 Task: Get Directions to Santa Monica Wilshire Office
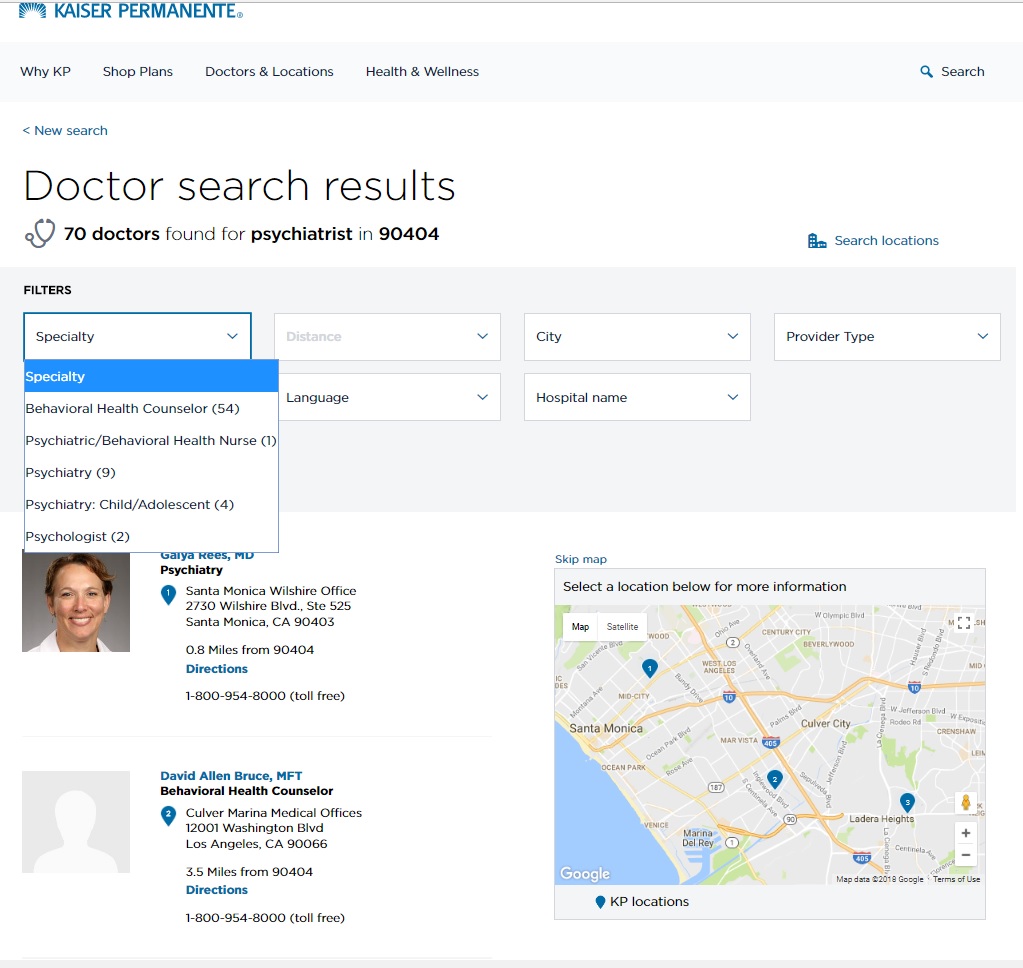coord(217,669)
